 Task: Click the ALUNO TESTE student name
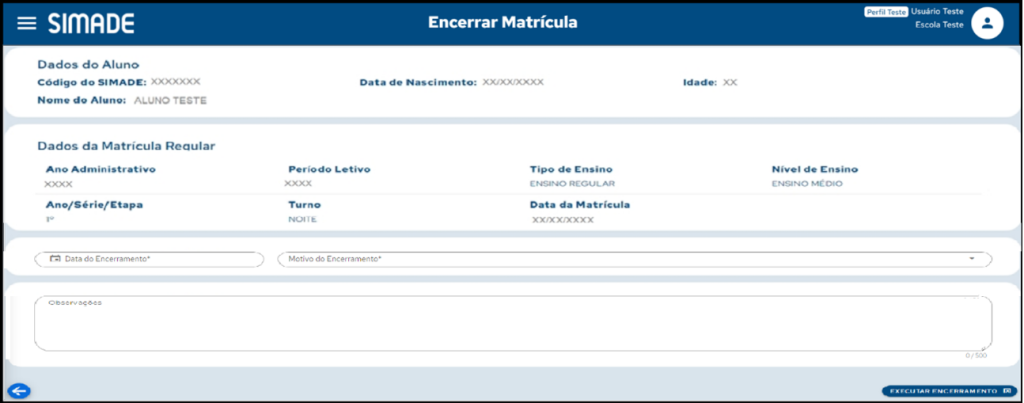click(x=170, y=101)
